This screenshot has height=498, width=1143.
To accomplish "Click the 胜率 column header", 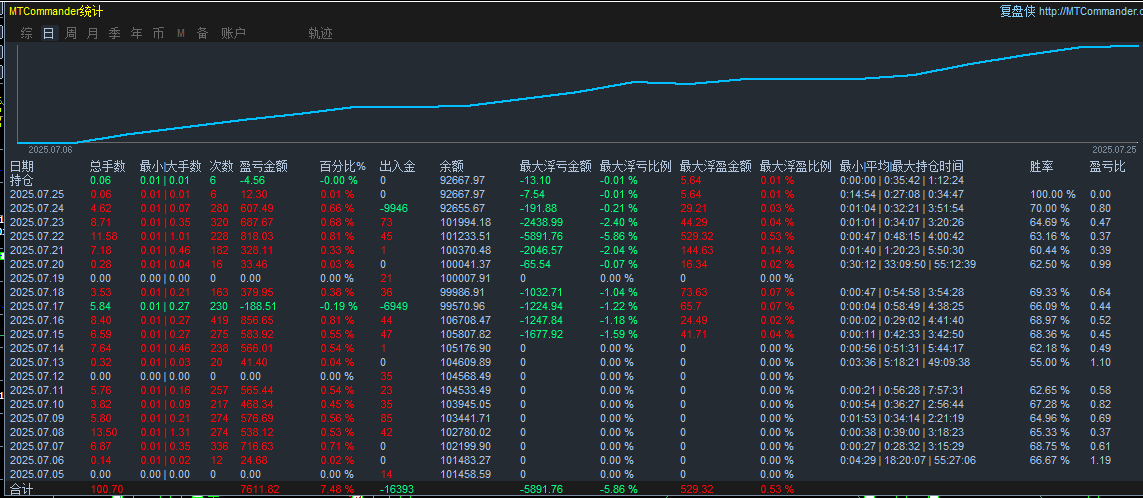I will pos(1042,166).
